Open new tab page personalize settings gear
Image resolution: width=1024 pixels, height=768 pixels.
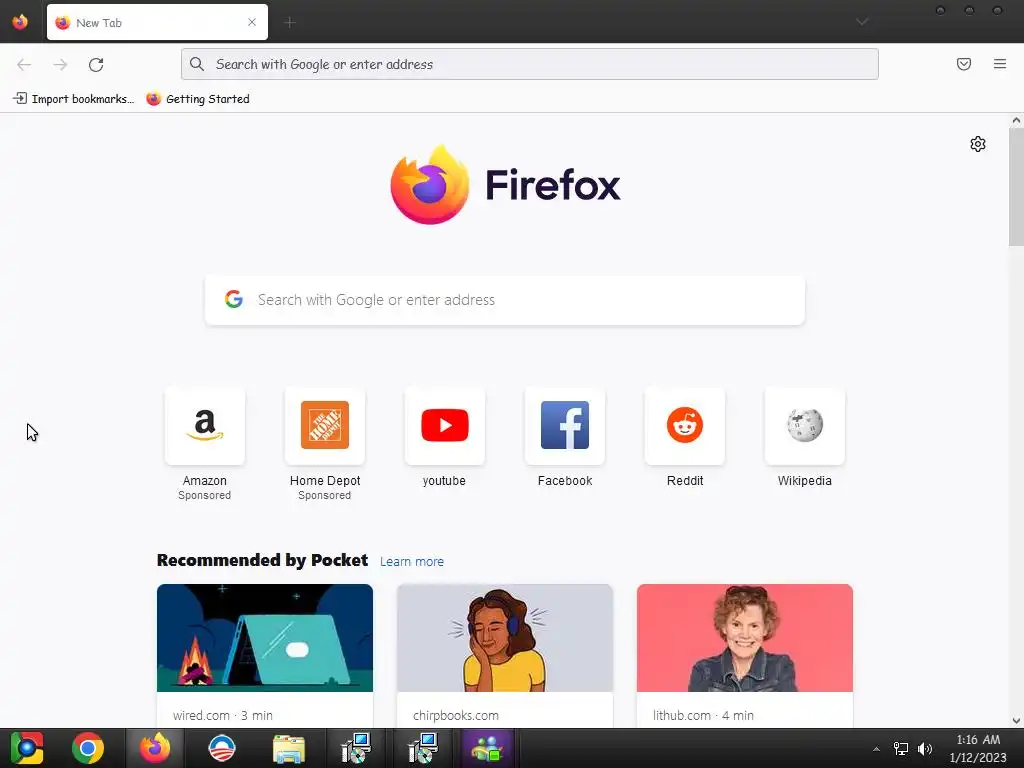[978, 144]
